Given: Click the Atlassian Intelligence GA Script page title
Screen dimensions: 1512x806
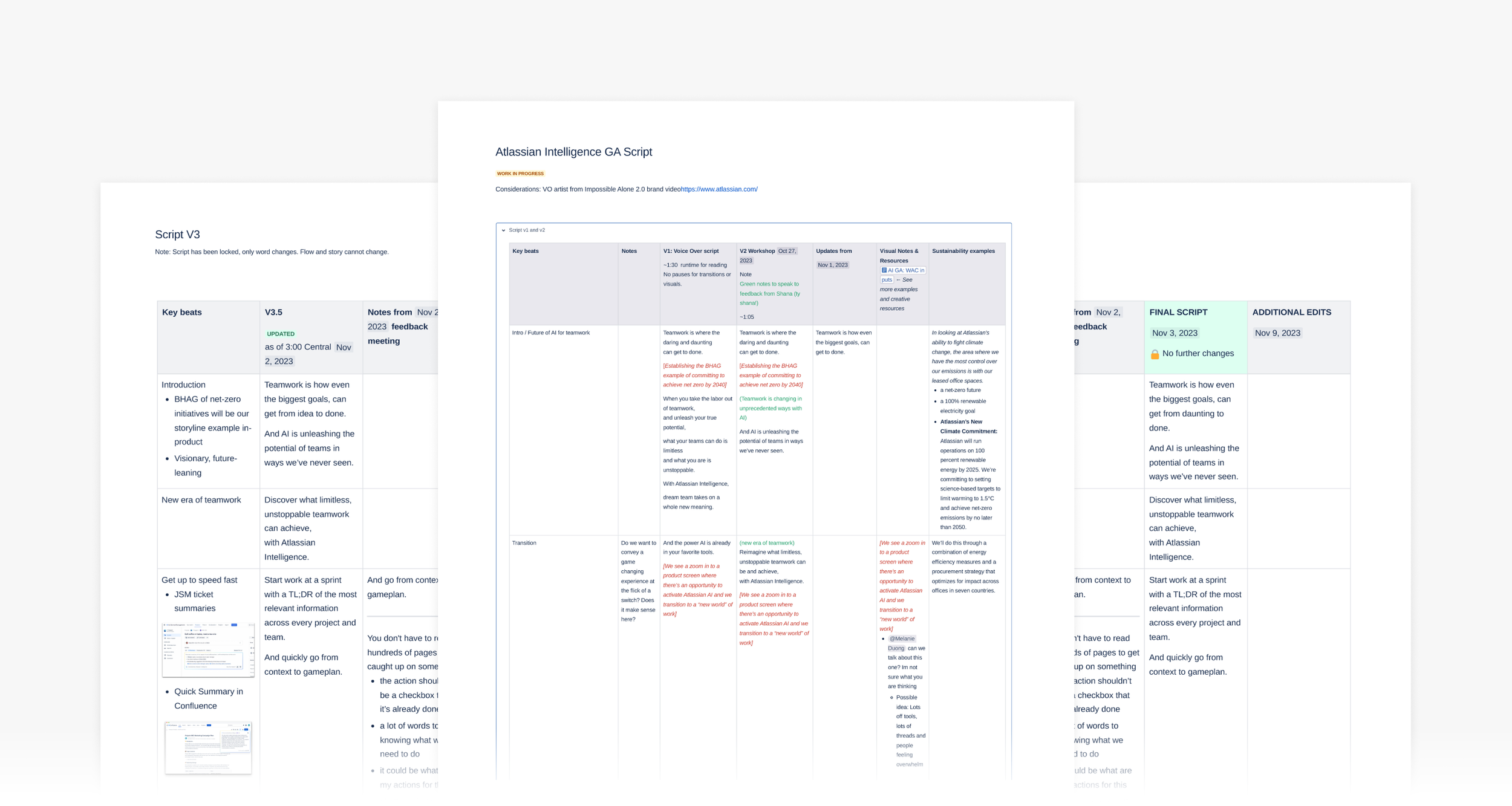Looking at the screenshot, I should (x=573, y=152).
